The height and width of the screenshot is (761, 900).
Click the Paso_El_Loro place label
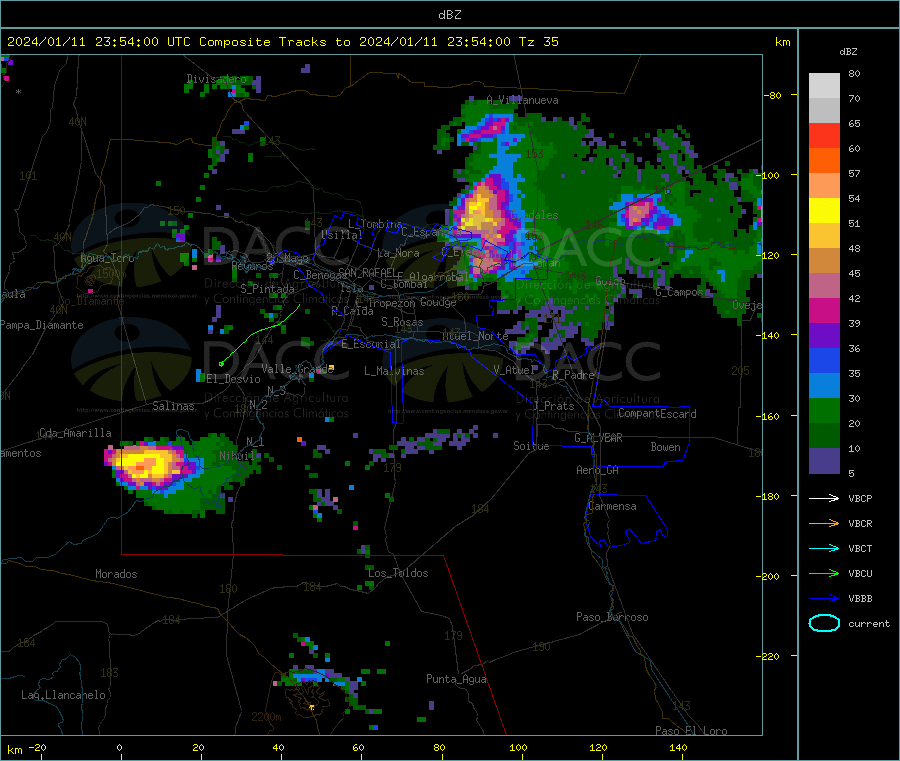coord(691,731)
